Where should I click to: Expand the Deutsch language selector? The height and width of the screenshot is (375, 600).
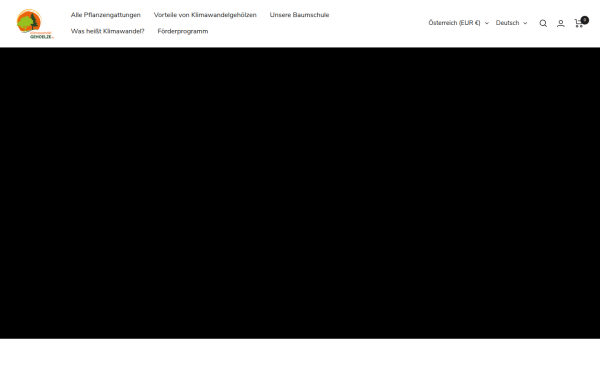[511, 23]
